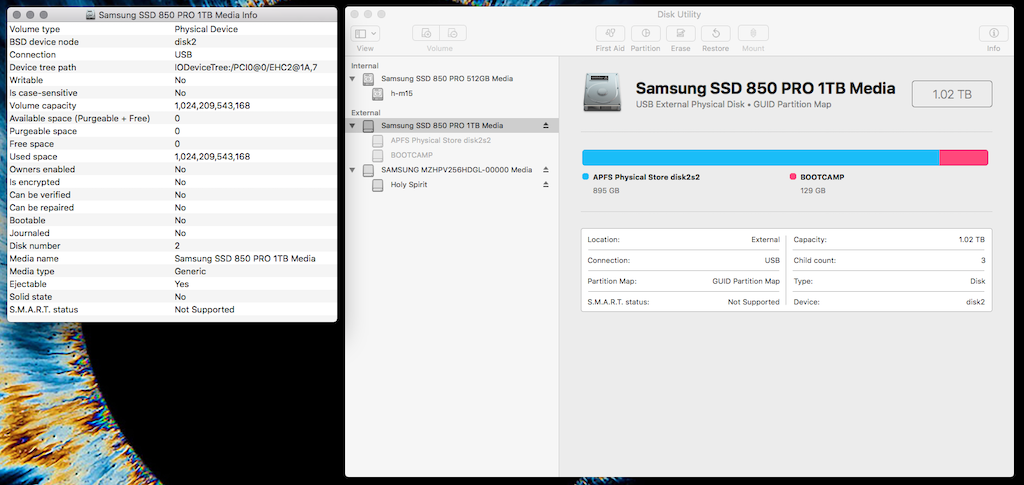
Task: Click the Used space value in Media Info
Action: pos(212,157)
